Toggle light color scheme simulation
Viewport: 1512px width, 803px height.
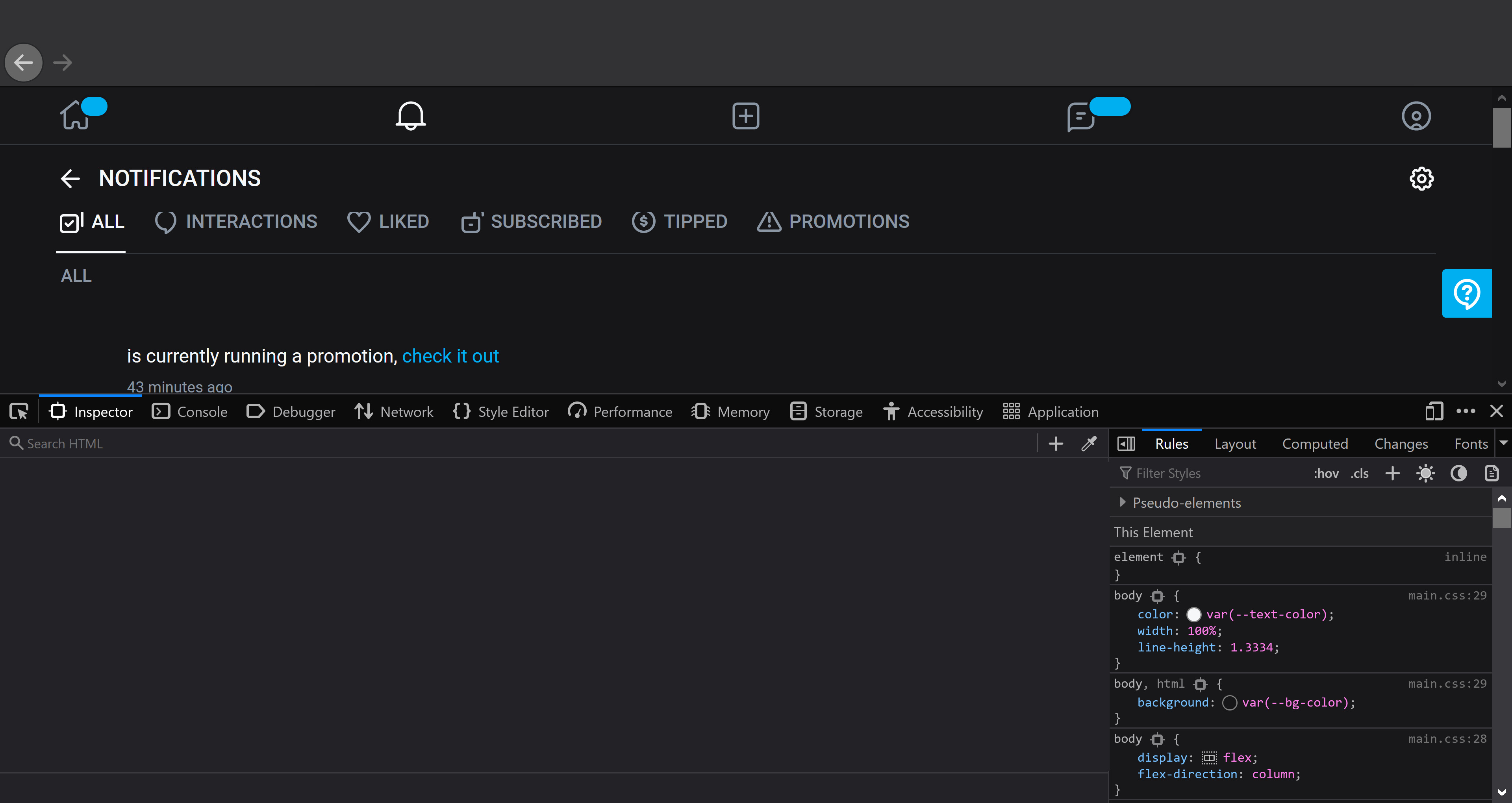(1425, 473)
